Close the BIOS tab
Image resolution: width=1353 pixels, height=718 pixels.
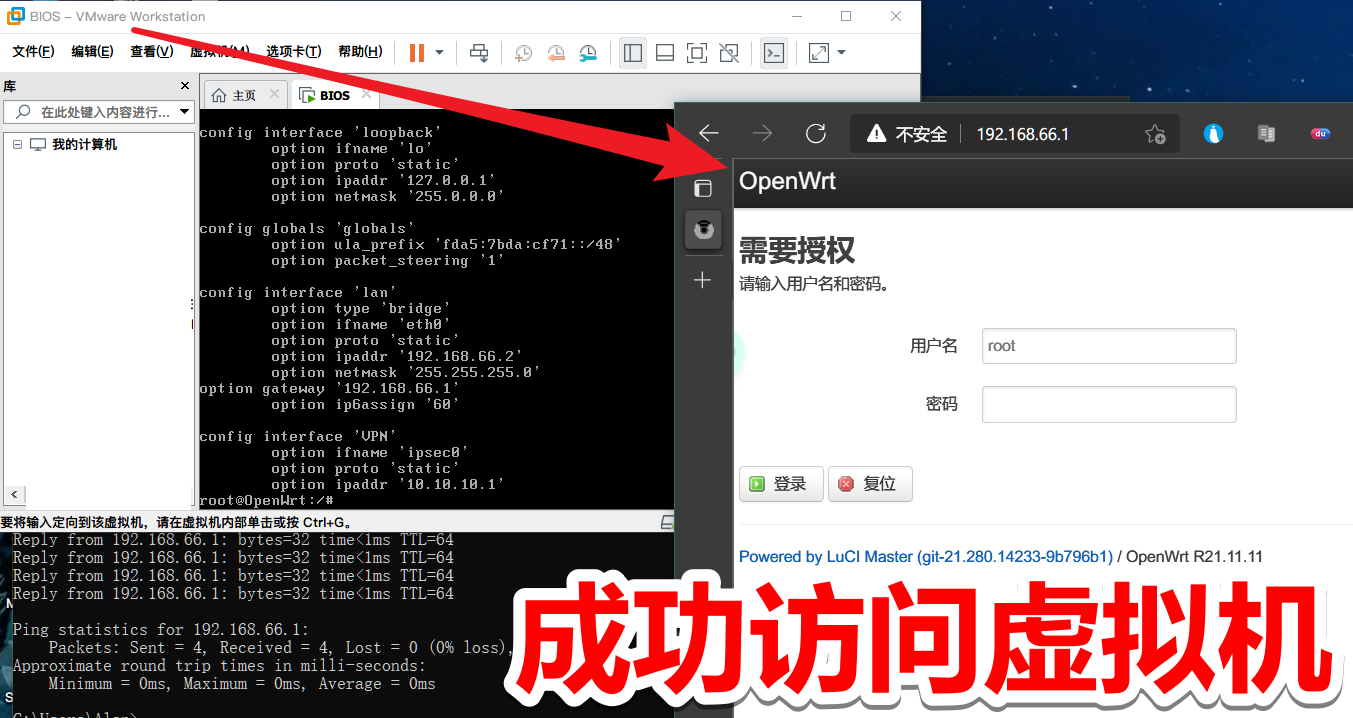click(367, 94)
